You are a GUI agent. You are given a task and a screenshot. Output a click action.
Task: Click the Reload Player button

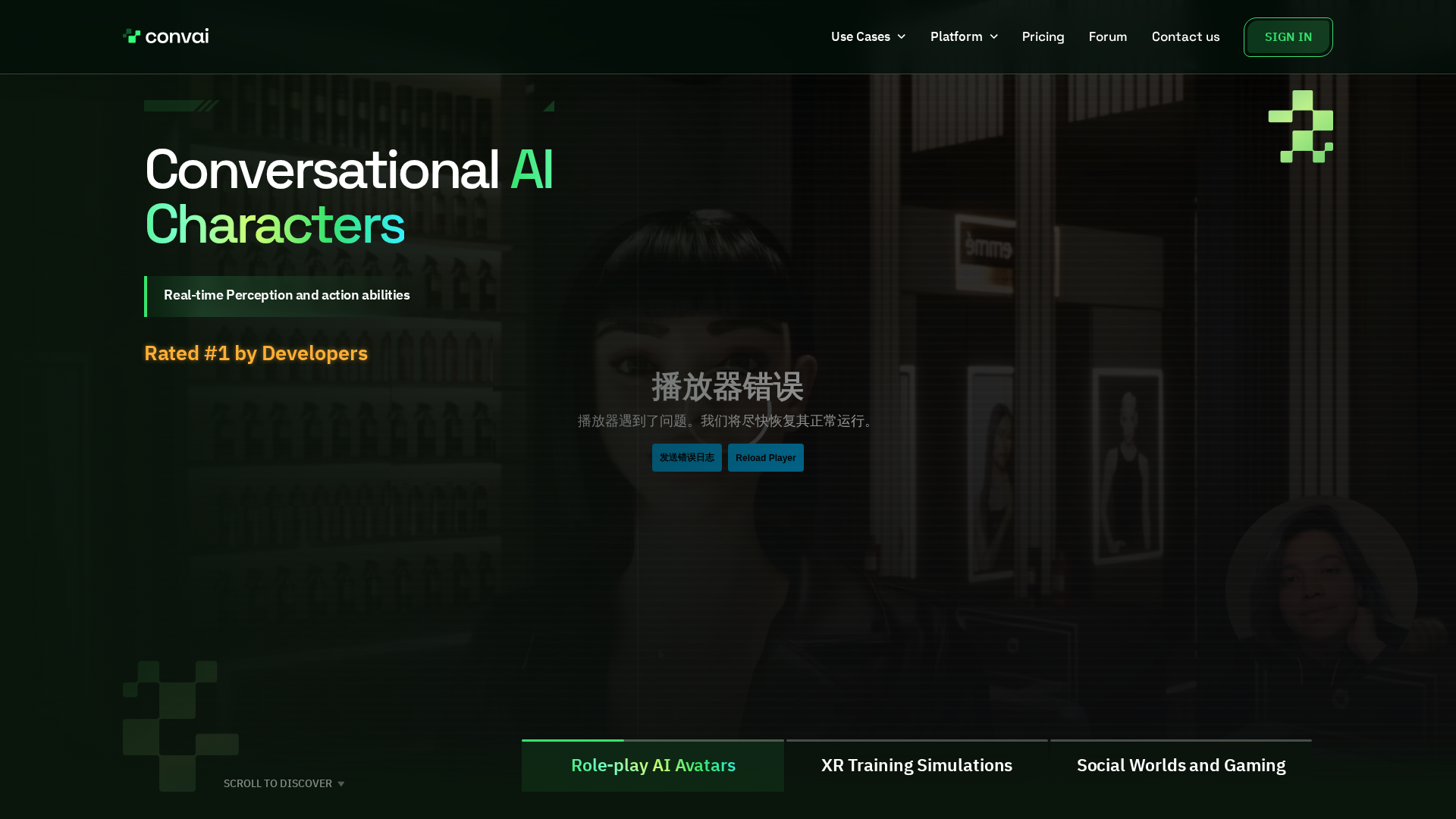tap(765, 458)
